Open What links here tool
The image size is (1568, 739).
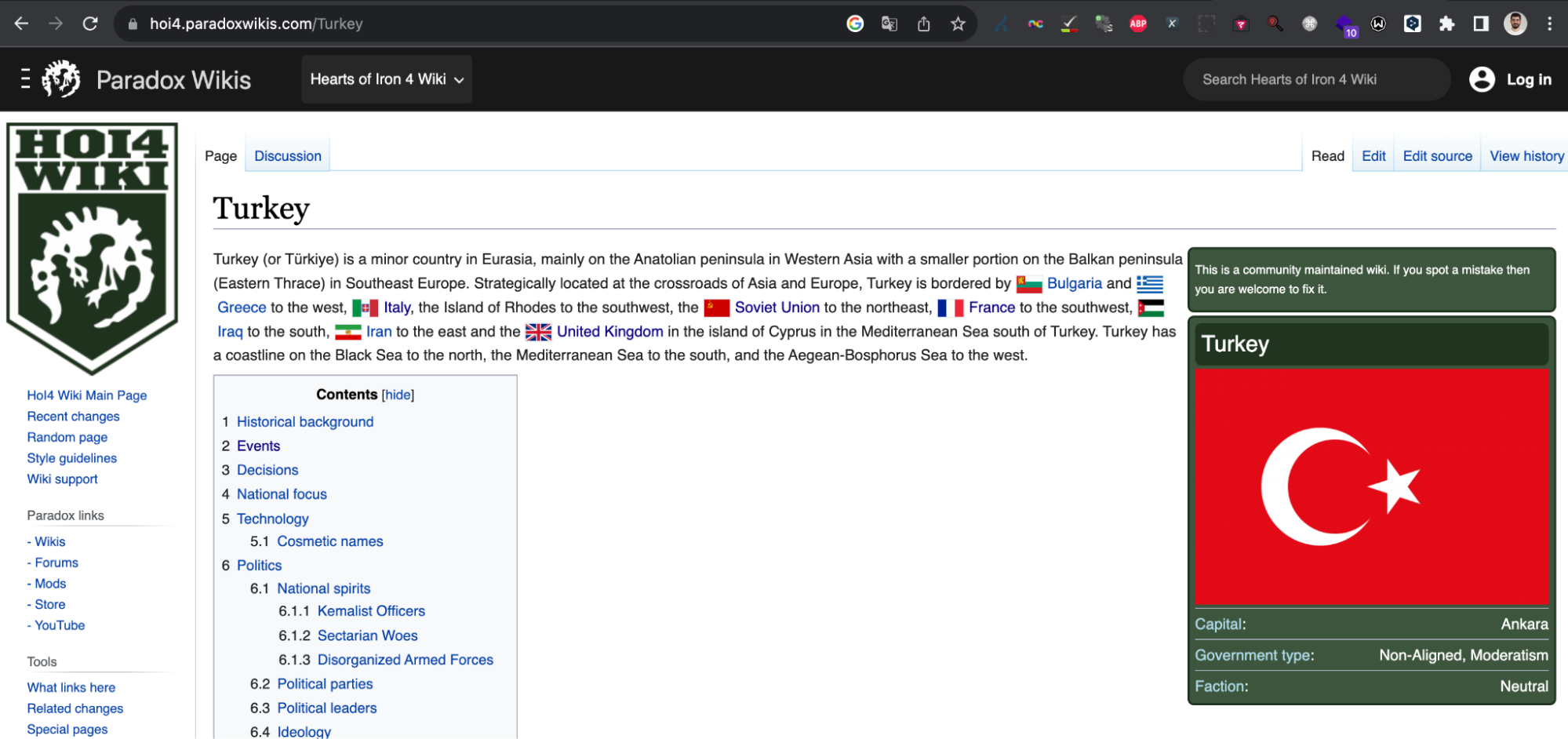[71, 688]
